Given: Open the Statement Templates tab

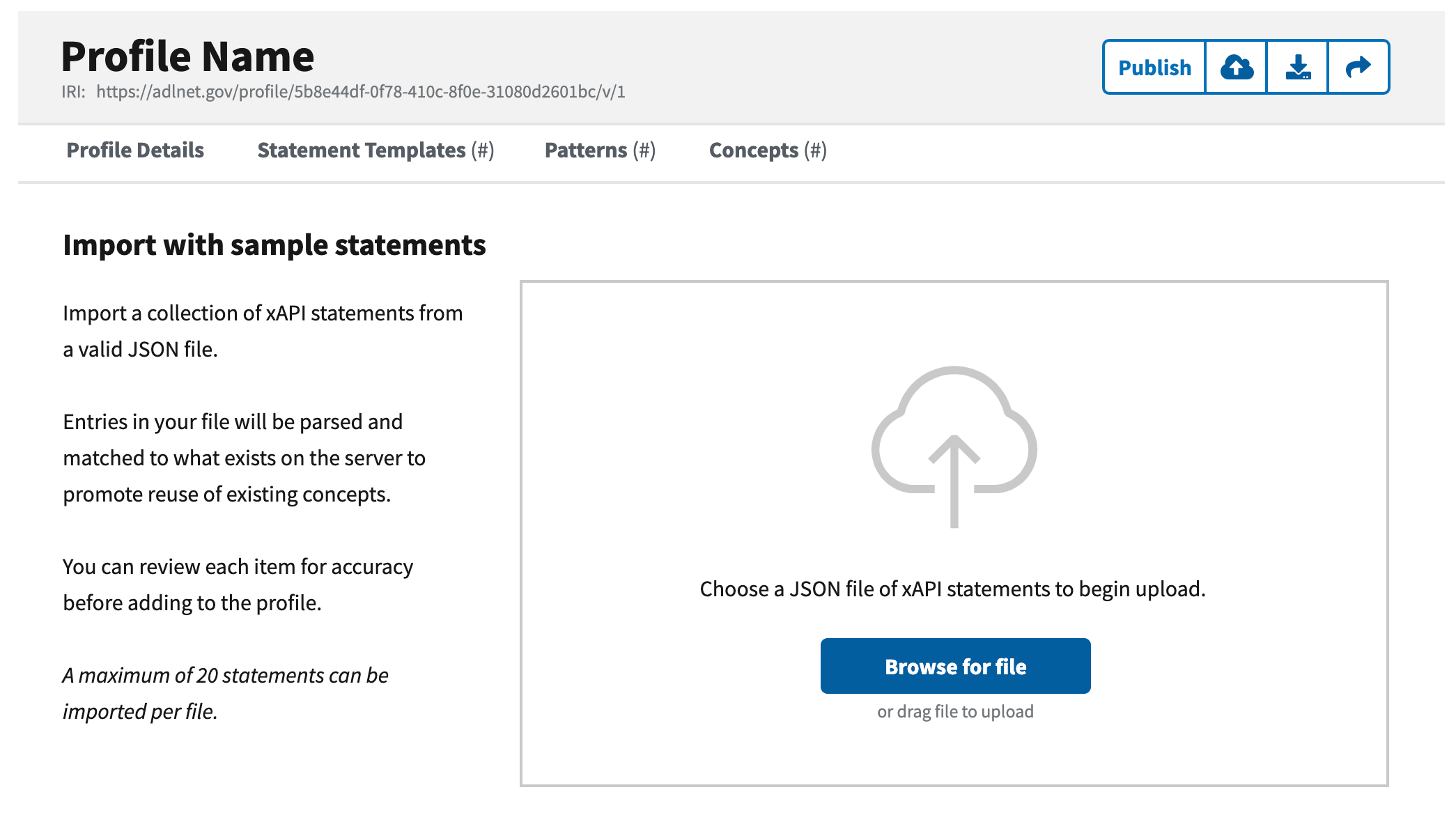Looking at the screenshot, I should [375, 150].
